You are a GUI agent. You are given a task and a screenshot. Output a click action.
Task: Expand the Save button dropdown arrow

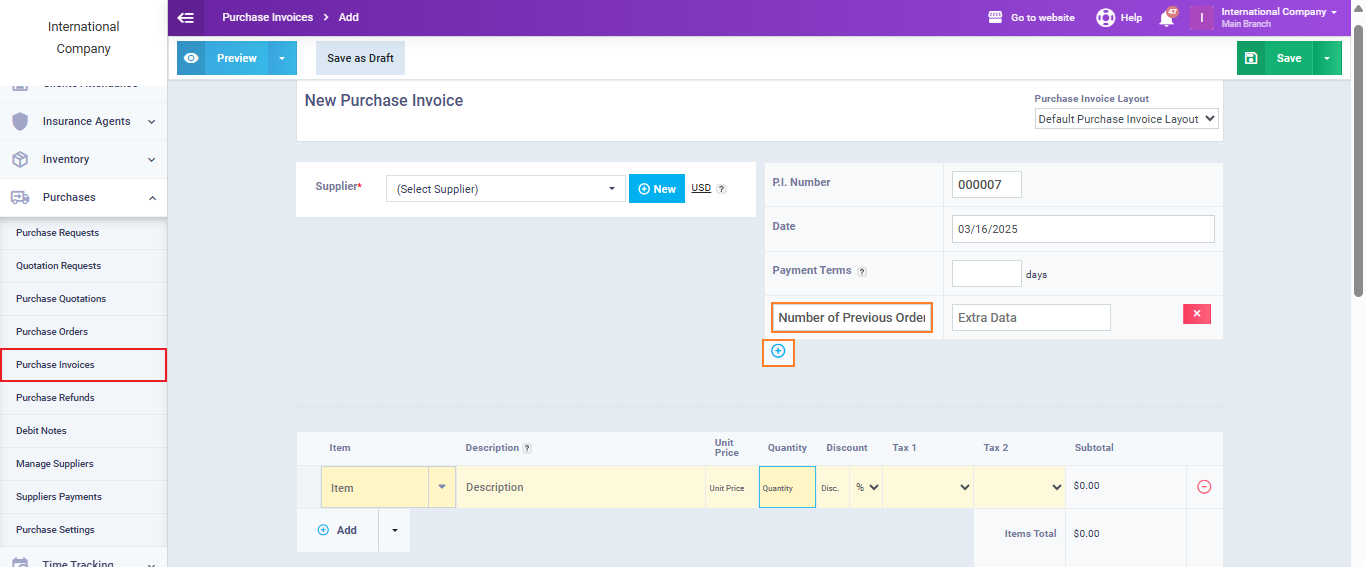[1326, 58]
